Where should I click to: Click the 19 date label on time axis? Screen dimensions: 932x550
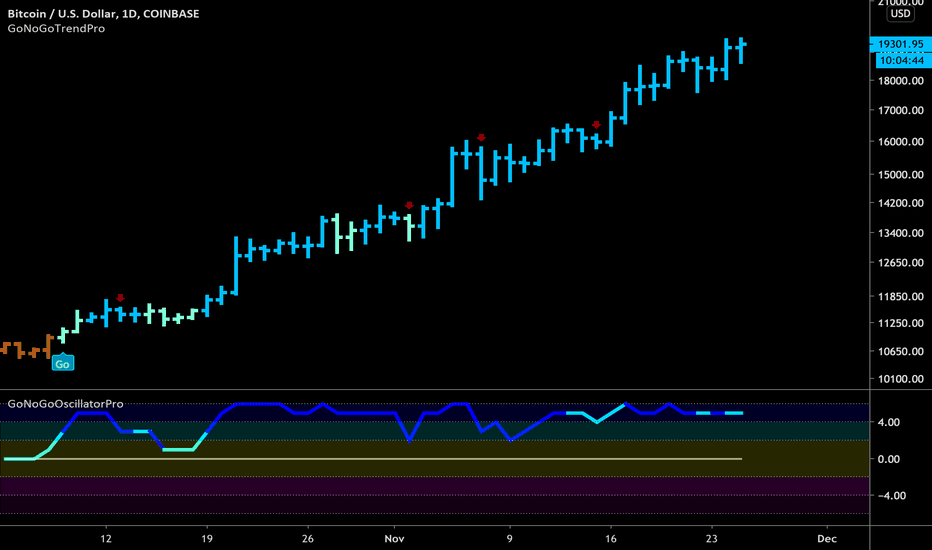click(207, 539)
